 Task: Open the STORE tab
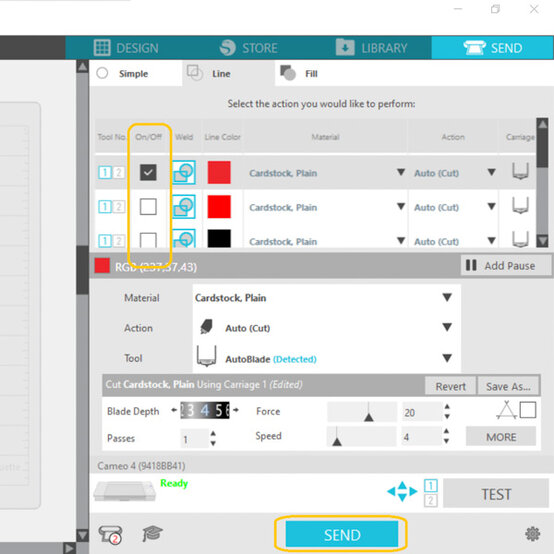point(248,48)
